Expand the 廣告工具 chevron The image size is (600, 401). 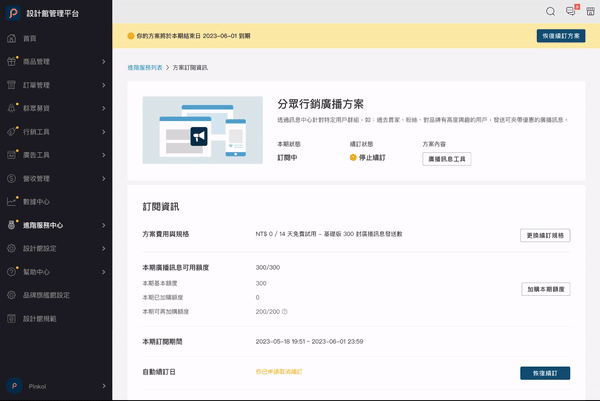point(104,155)
